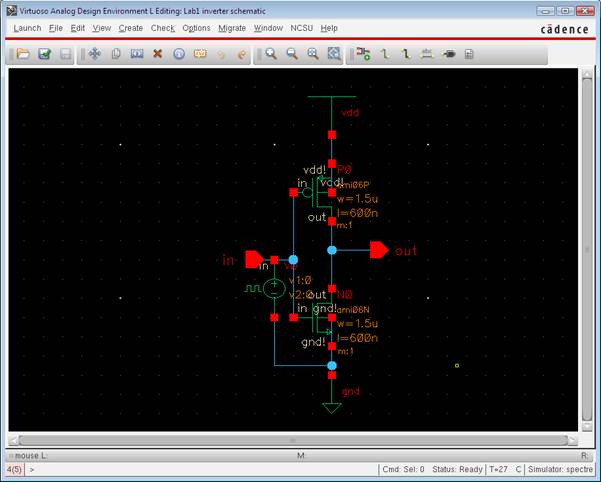Click the Undo arrow toolbar icon
This screenshot has width=601, height=482.
[x=221, y=53]
